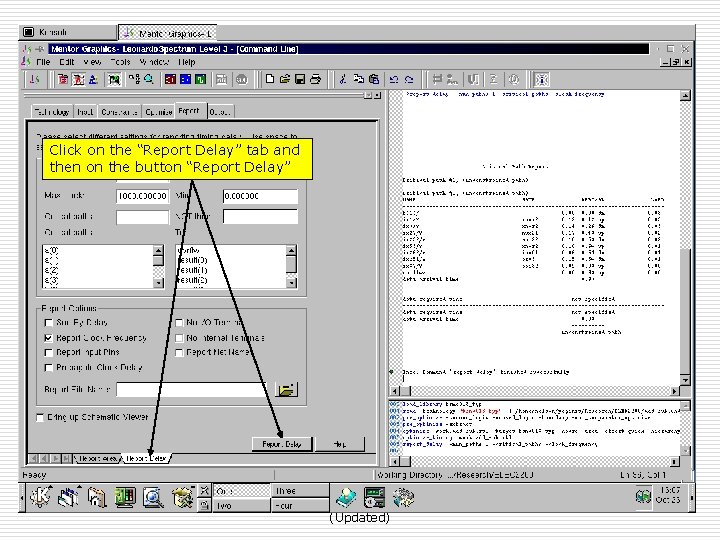720x540 pixels.
Task: Open the K menu in the KDE panel
Action: (40, 497)
